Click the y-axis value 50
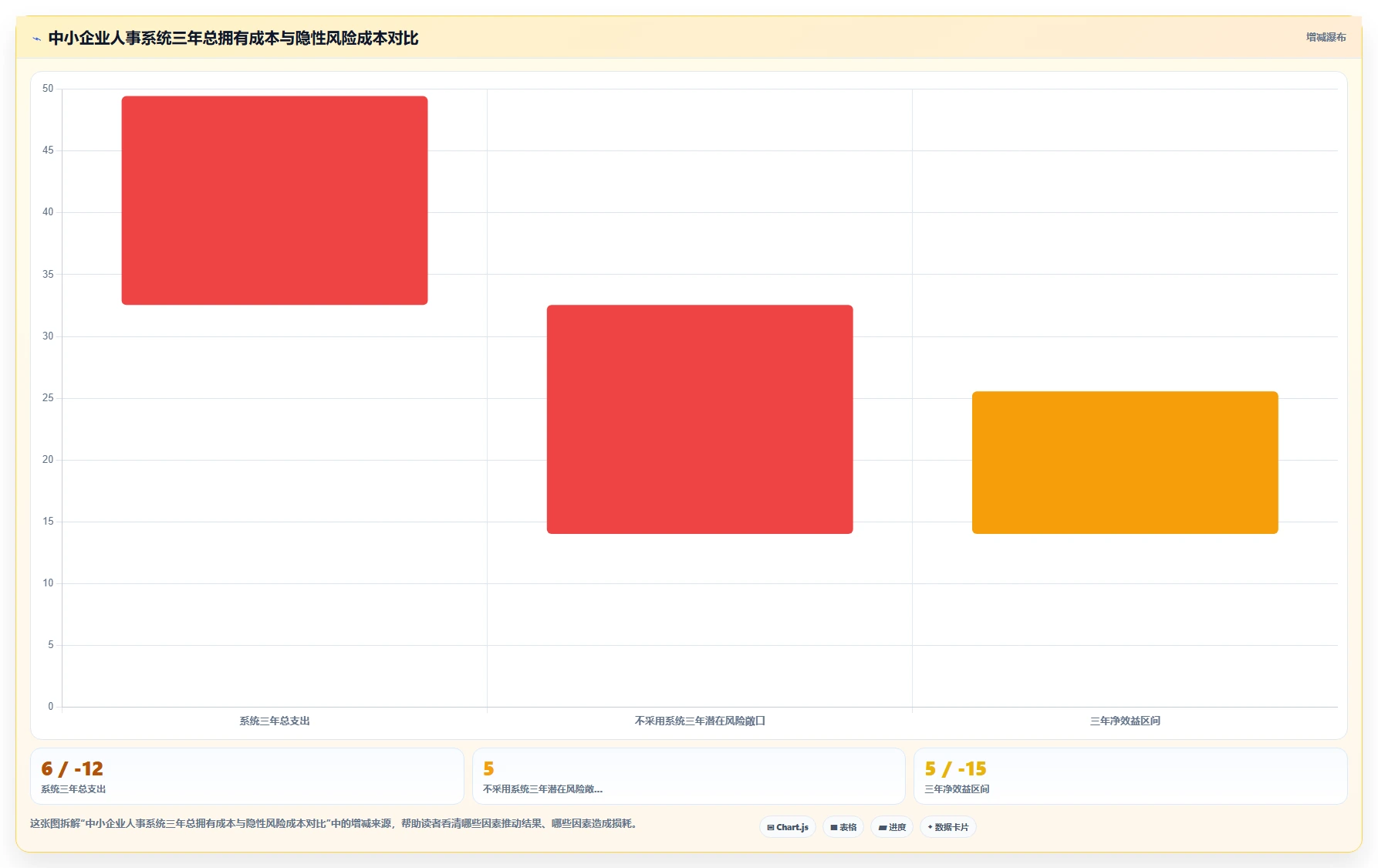Image resolution: width=1378 pixels, height=868 pixels. [48, 89]
